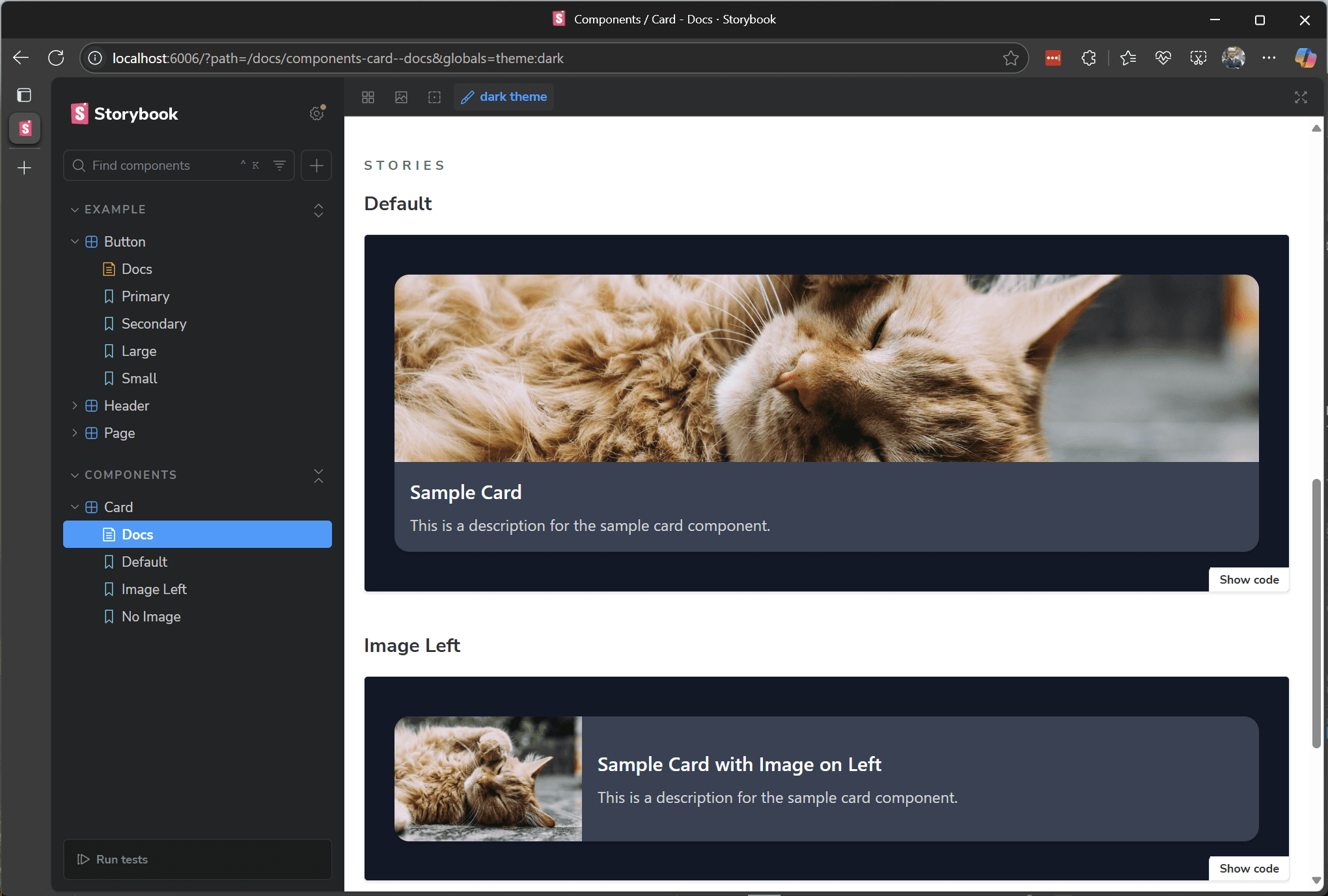The image size is (1328, 896).
Task: Open the Image Left story
Action: [154, 589]
